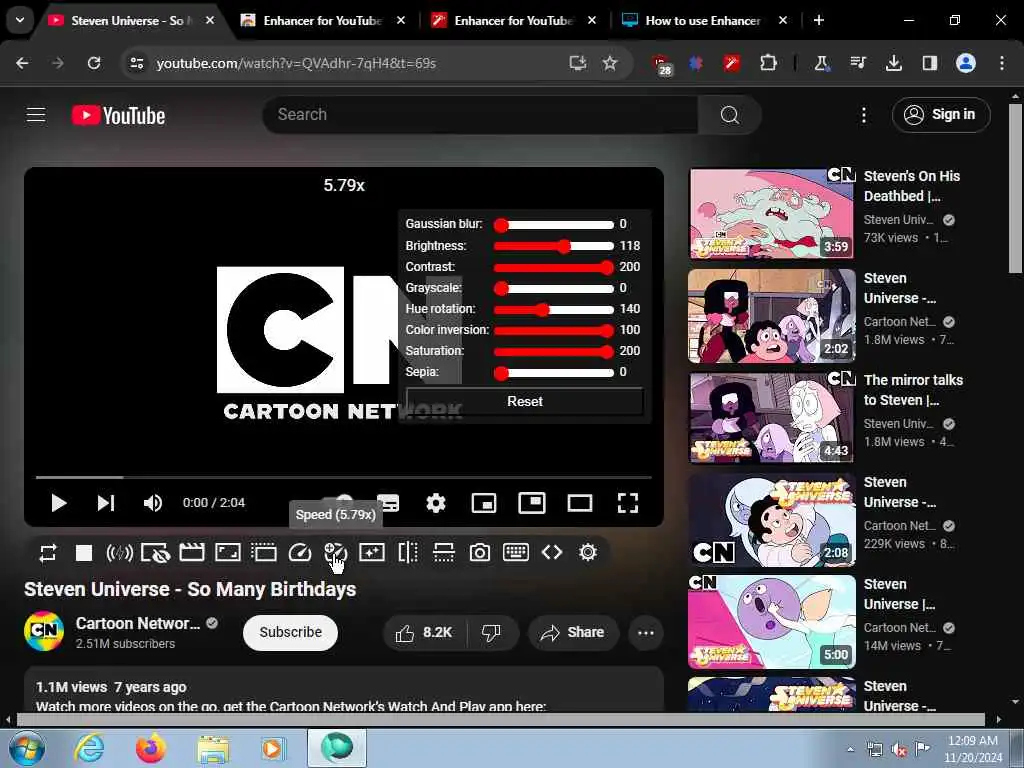The height and width of the screenshot is (768, 1024).
Task: Switch to How to use Enhancer tab
Action: (x=702, y=21)
